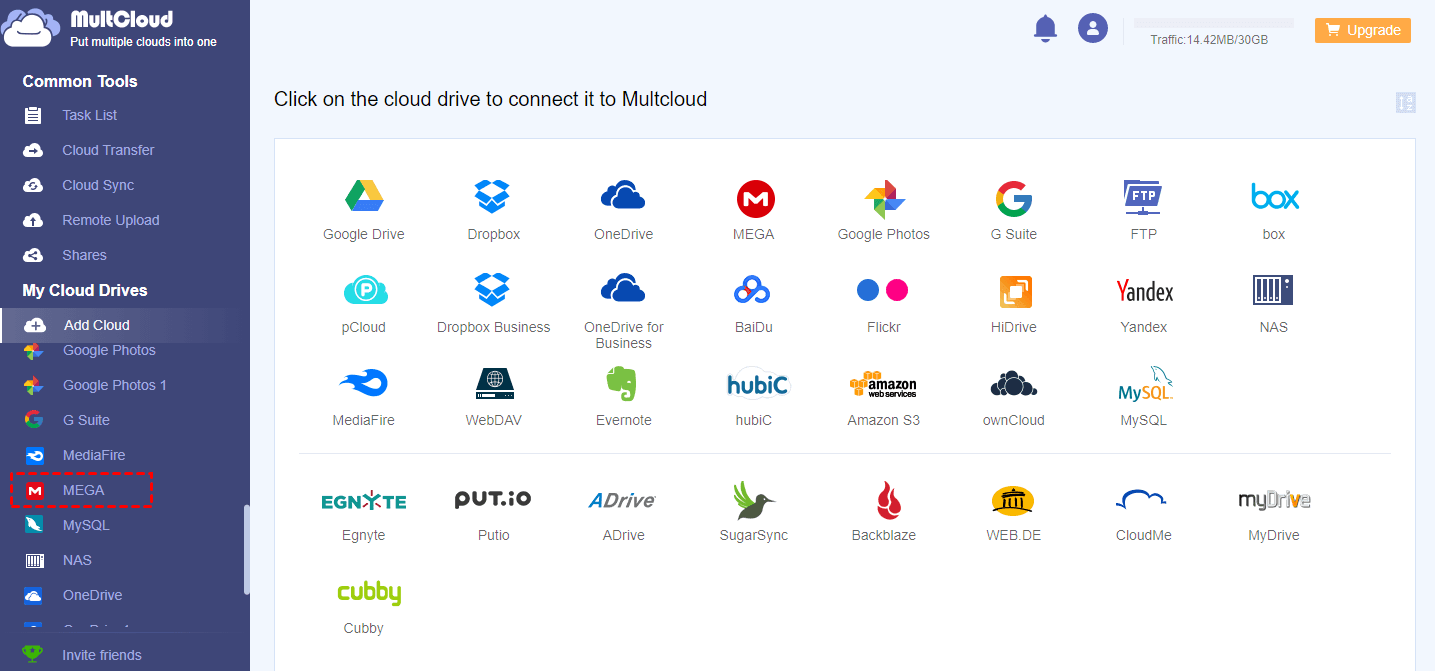
Task: Select Dropbox Business icon
Action: click(493, 290)
